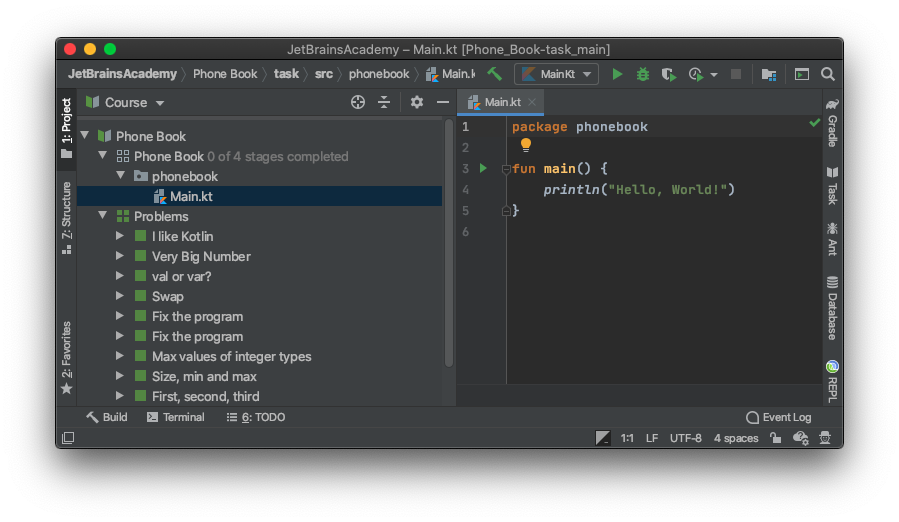Open the Ant tool window

[x=832, y=239]
